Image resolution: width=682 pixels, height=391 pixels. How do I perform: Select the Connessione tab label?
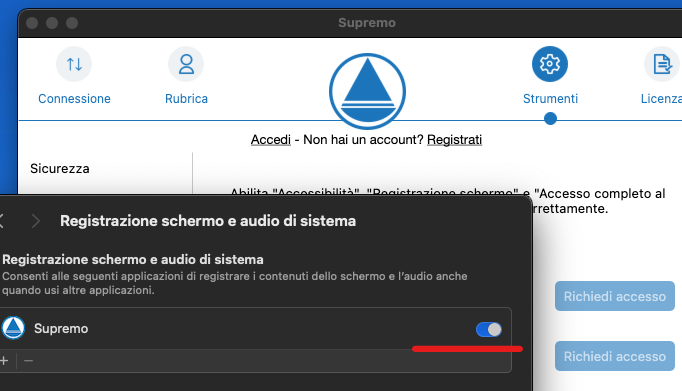tap(74, 99)
